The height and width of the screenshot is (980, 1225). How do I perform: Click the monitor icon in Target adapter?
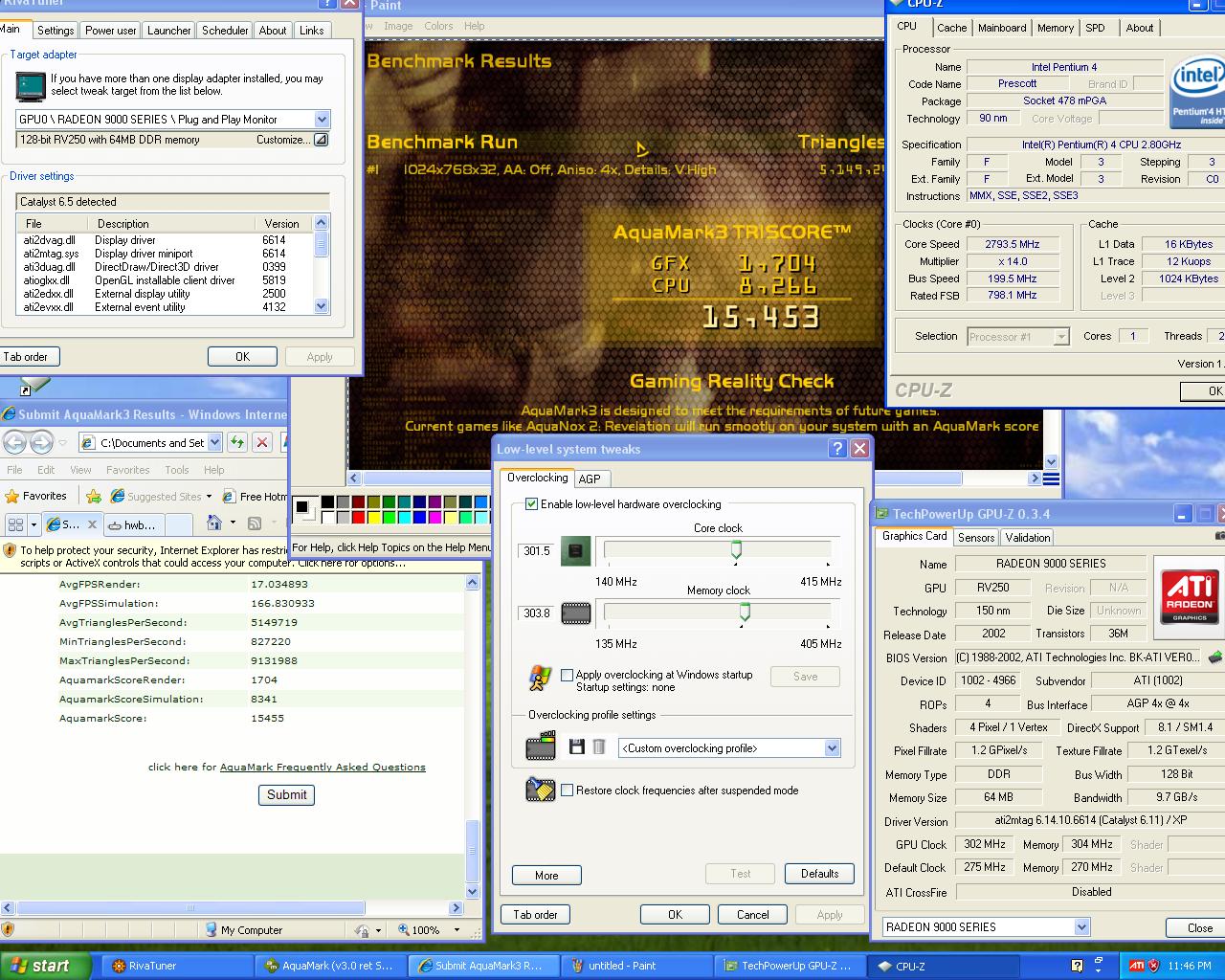(31, 86)
